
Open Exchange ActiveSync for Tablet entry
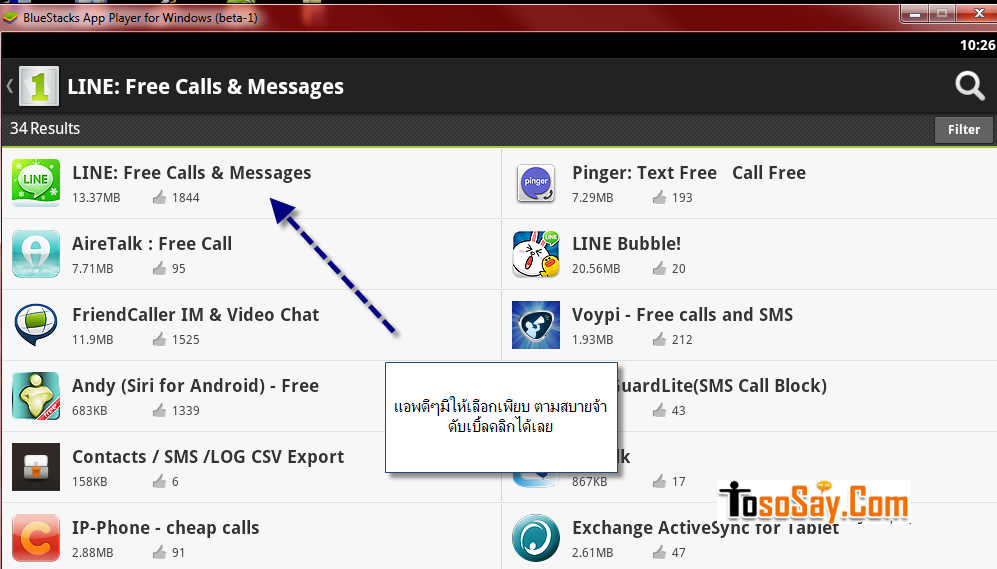[x=705, y=528]
